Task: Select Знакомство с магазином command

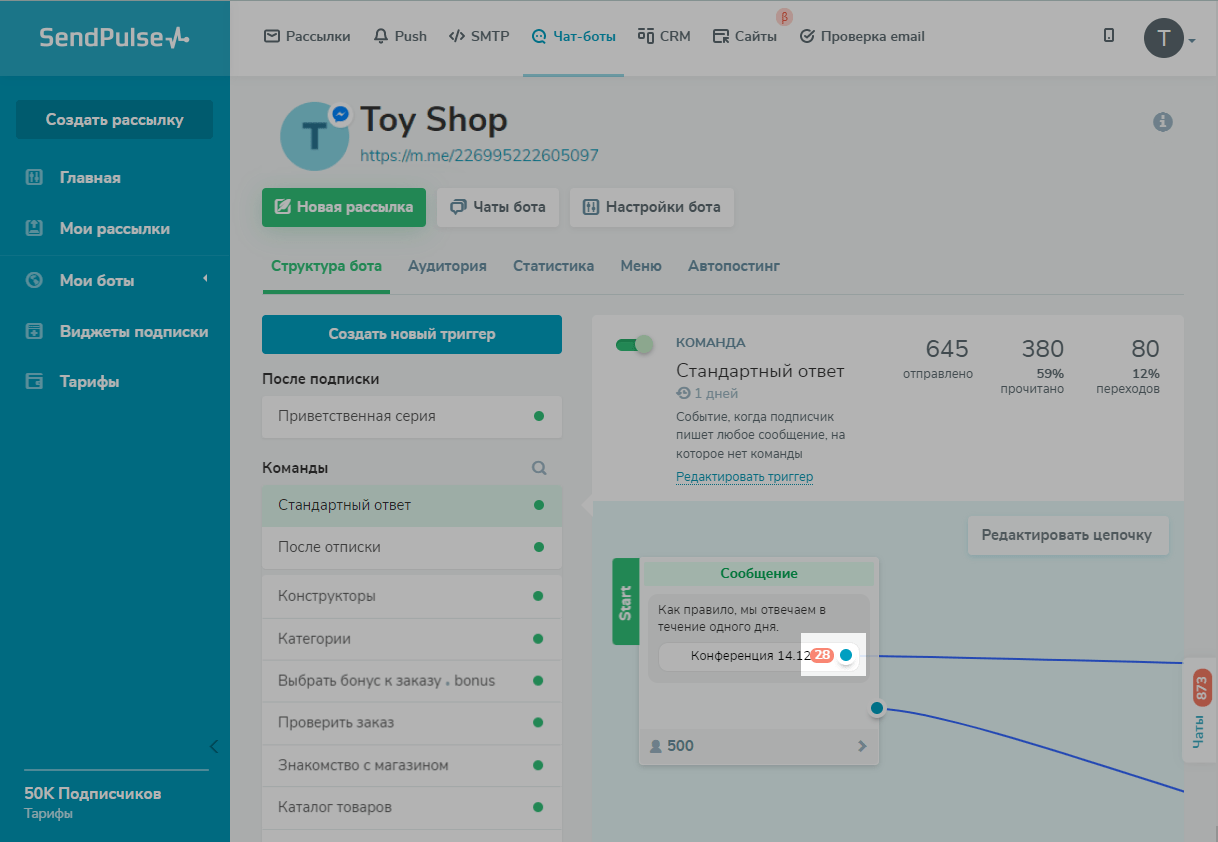Action: [x=412, y=765]
